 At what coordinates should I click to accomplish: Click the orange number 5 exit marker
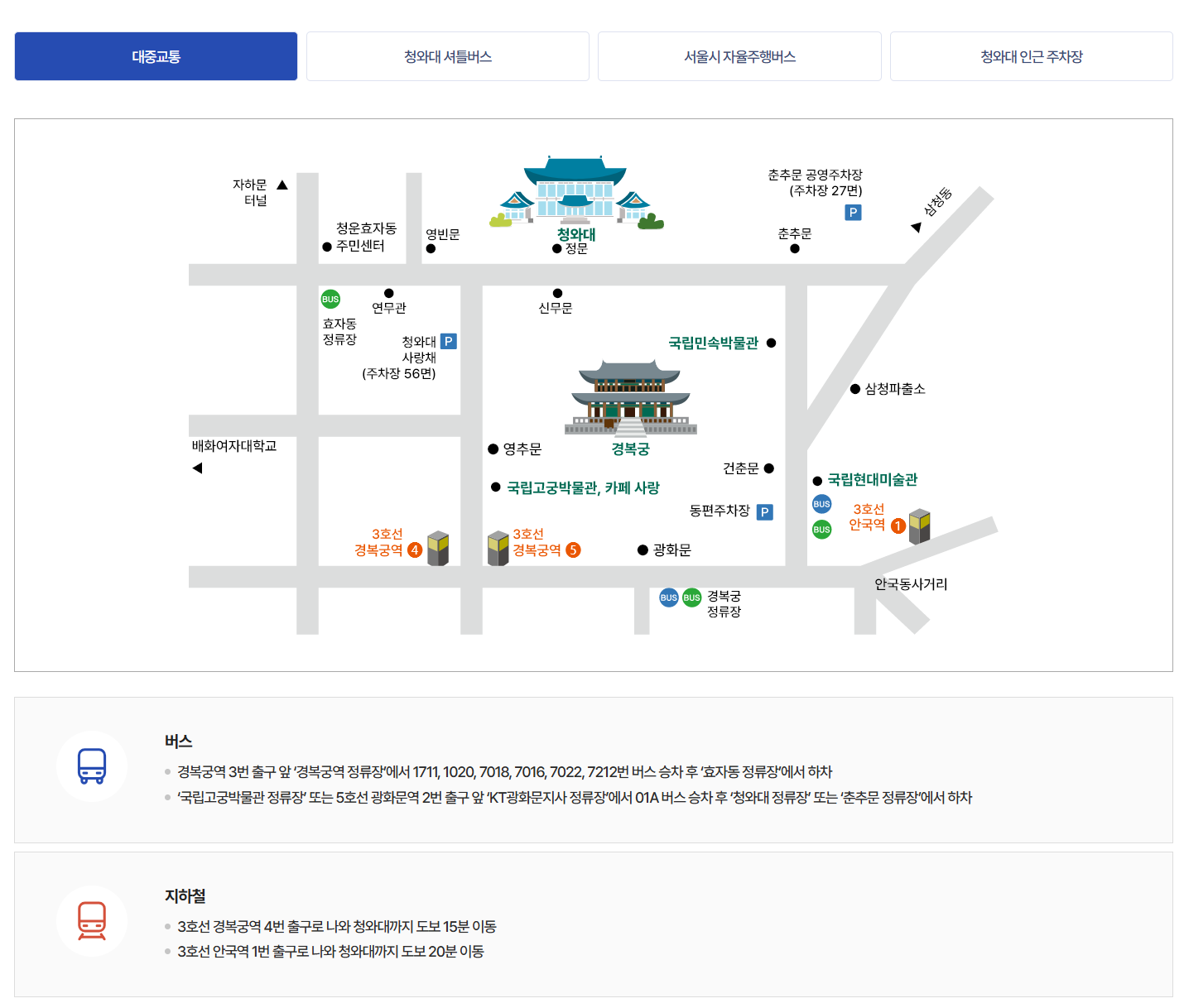pyautogui.click(x=575, y=548)
